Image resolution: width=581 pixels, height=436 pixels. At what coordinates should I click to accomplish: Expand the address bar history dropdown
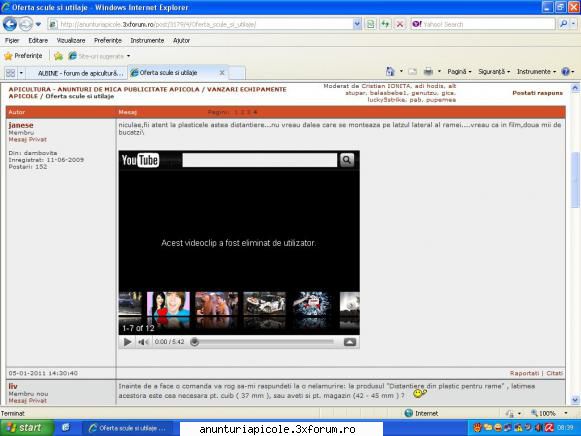pyautogui.click(x=357, y=24)
